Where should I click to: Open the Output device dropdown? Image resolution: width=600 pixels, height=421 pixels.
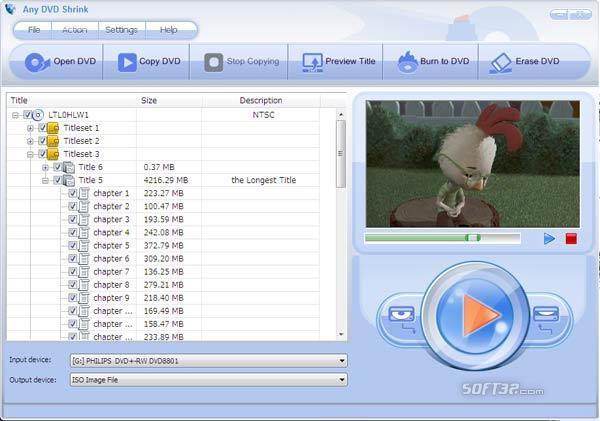[x=342, y=380]
